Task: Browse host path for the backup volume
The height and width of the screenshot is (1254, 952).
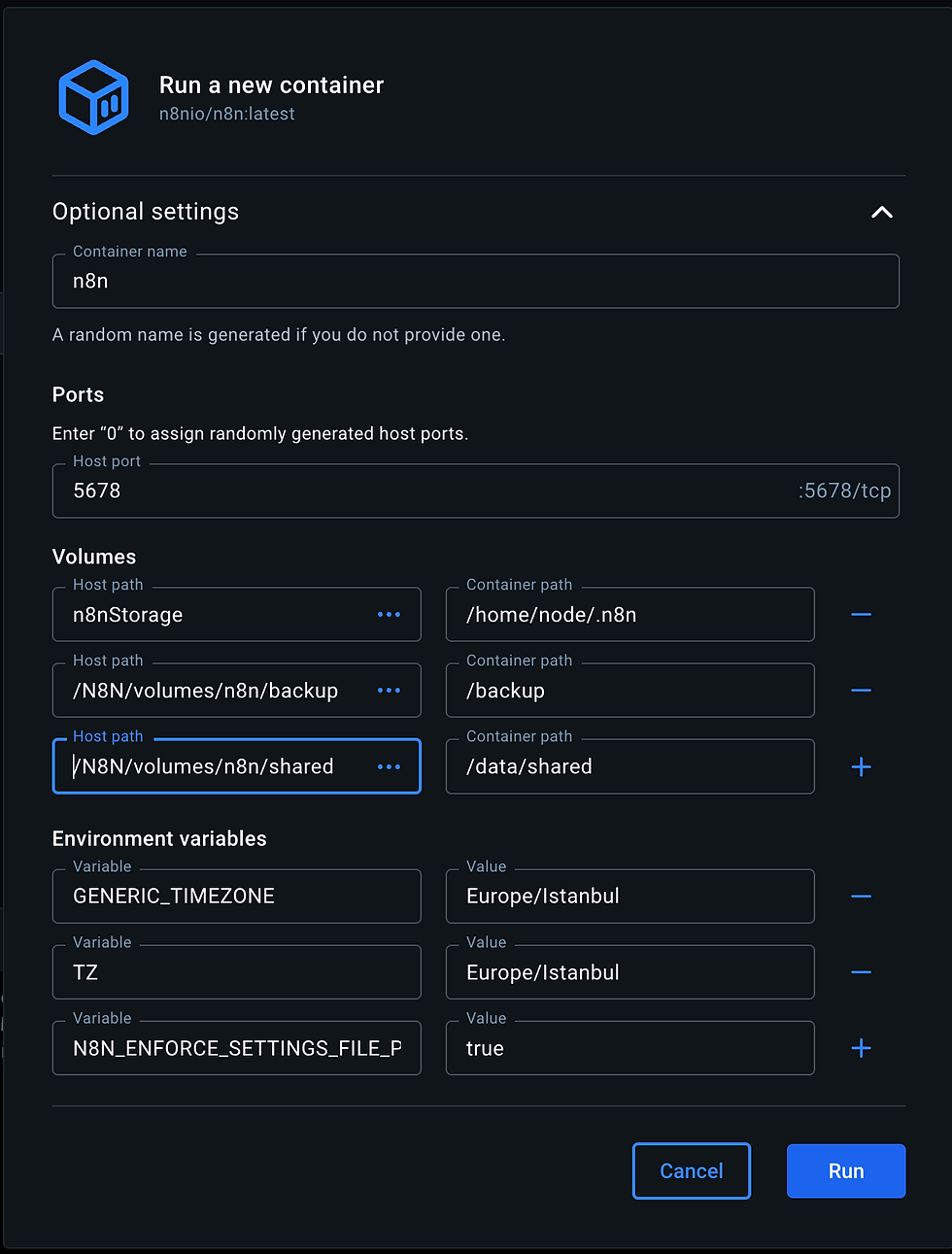Action: [x=389, y=691]
